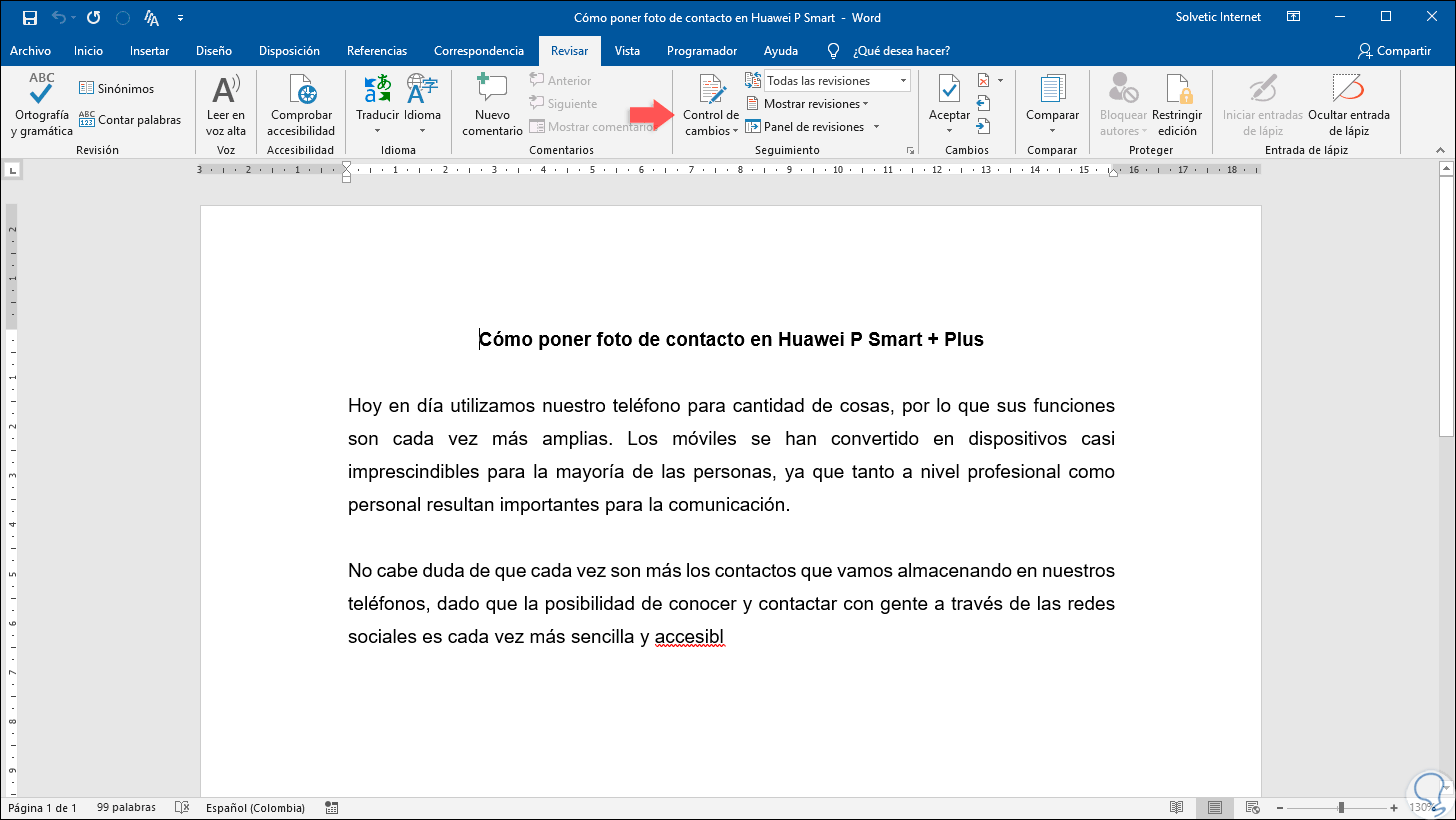The width and height of the screenshot is (1456, 820).
Task: Toggle Mostrar comentarios
Action: point(591,127)
